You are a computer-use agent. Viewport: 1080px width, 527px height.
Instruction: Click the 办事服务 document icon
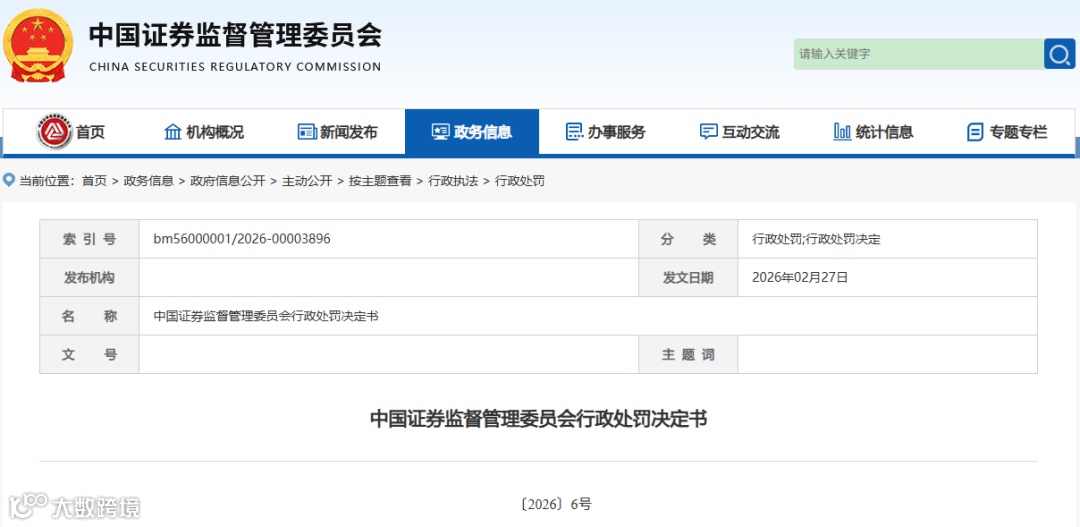pos(574,132)
